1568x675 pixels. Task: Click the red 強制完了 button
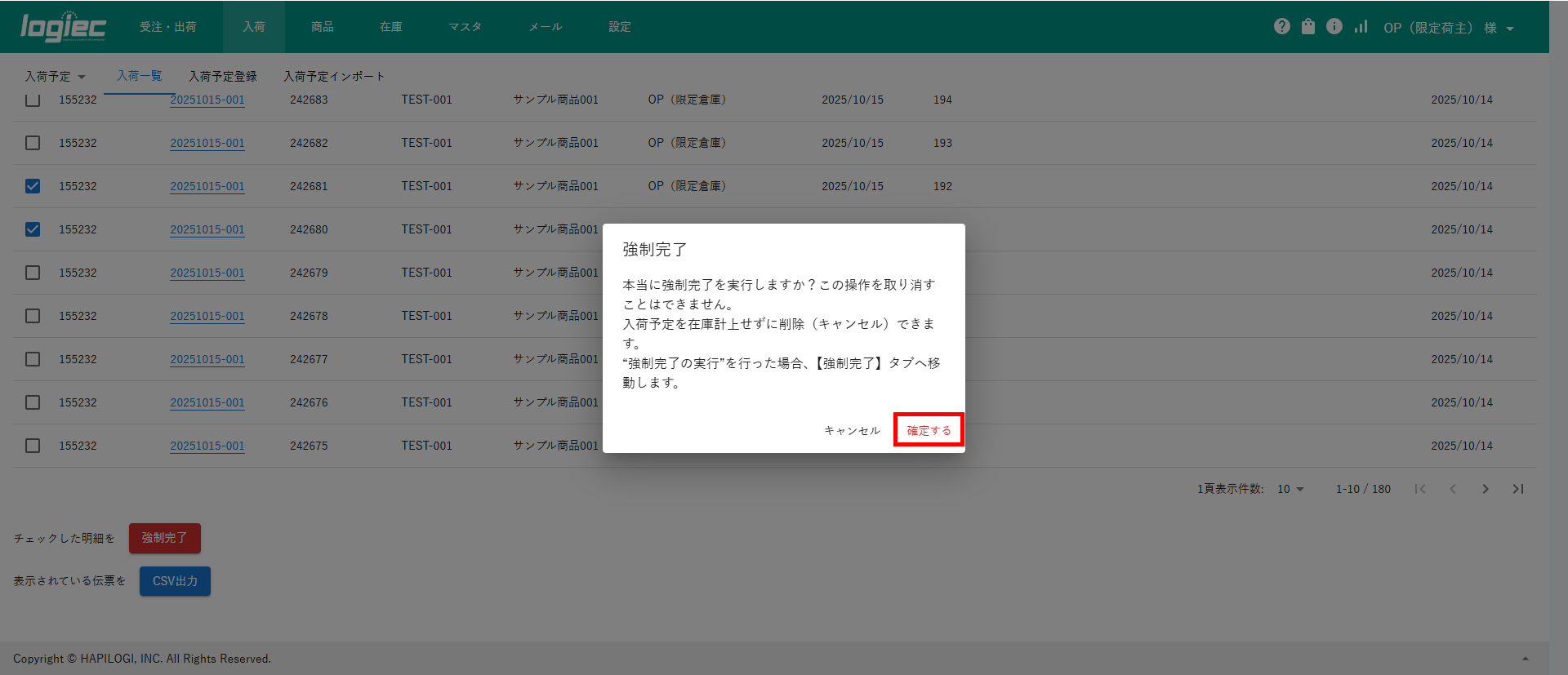click(164, 538)
